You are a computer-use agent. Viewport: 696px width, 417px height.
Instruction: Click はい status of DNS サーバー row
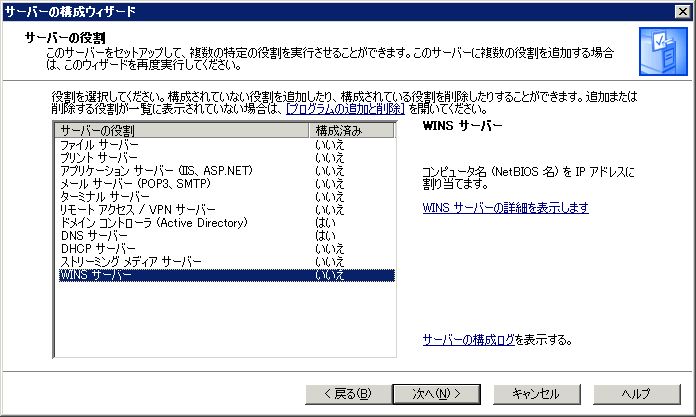click(x=325, y=235)
